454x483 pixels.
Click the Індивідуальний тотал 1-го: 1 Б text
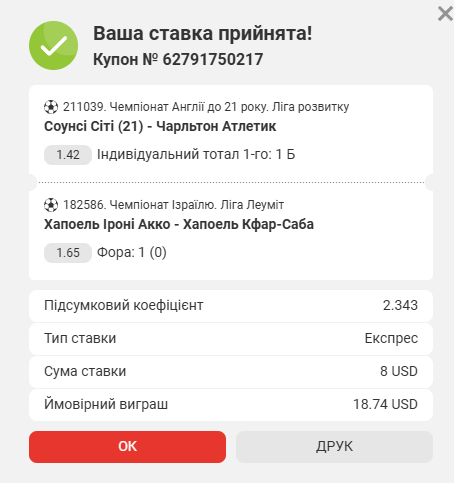coord(196,155)
